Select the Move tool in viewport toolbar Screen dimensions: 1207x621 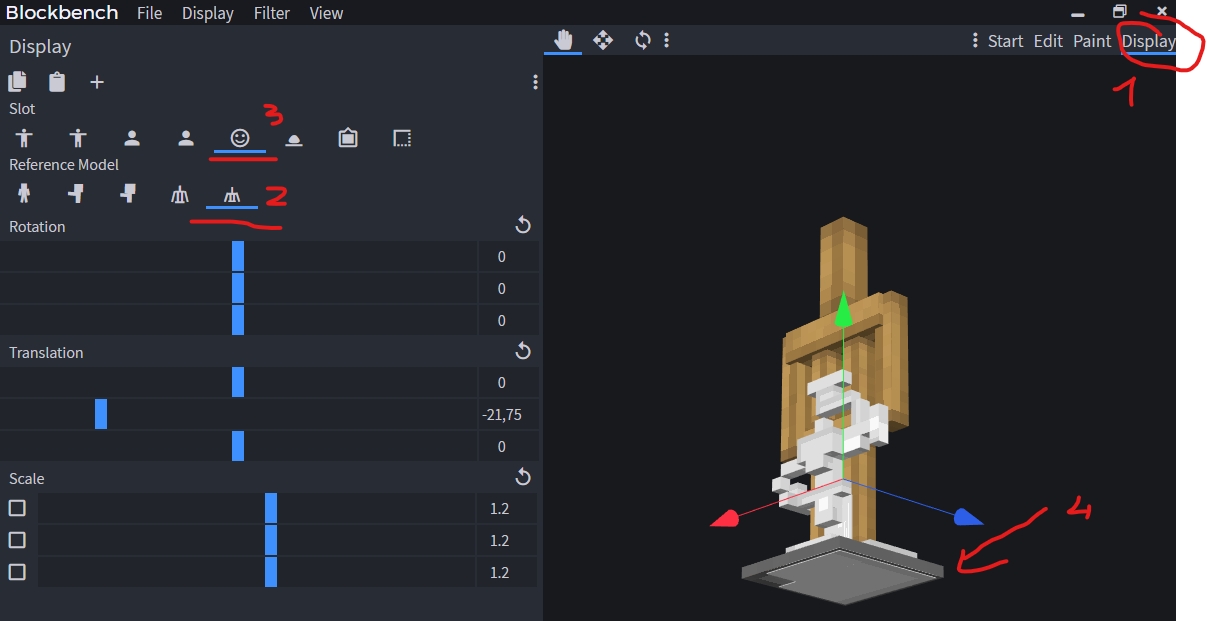[603, 40]
